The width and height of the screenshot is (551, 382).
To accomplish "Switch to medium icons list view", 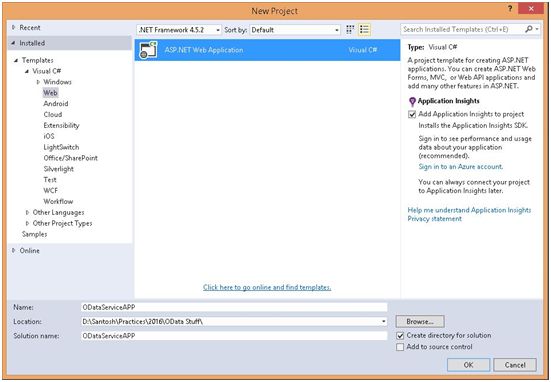I will [364, 30].
